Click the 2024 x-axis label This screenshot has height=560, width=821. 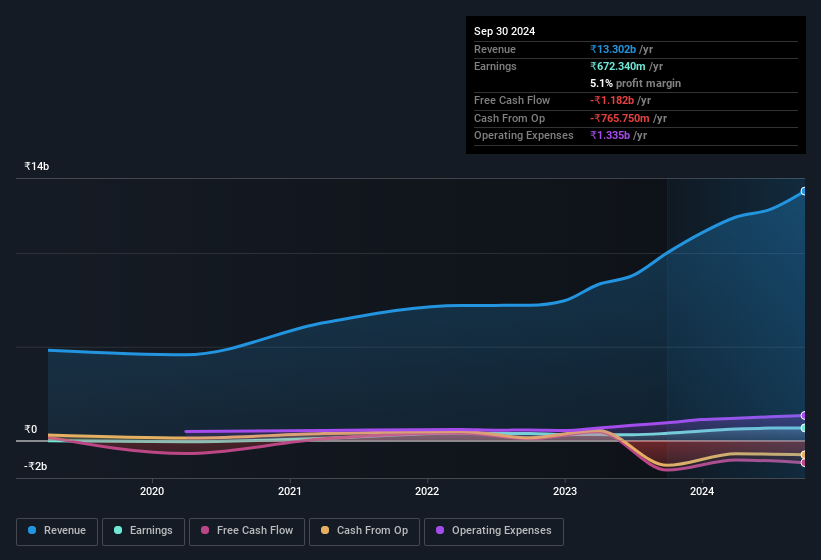pyautogui.click(x=702, y=491)
